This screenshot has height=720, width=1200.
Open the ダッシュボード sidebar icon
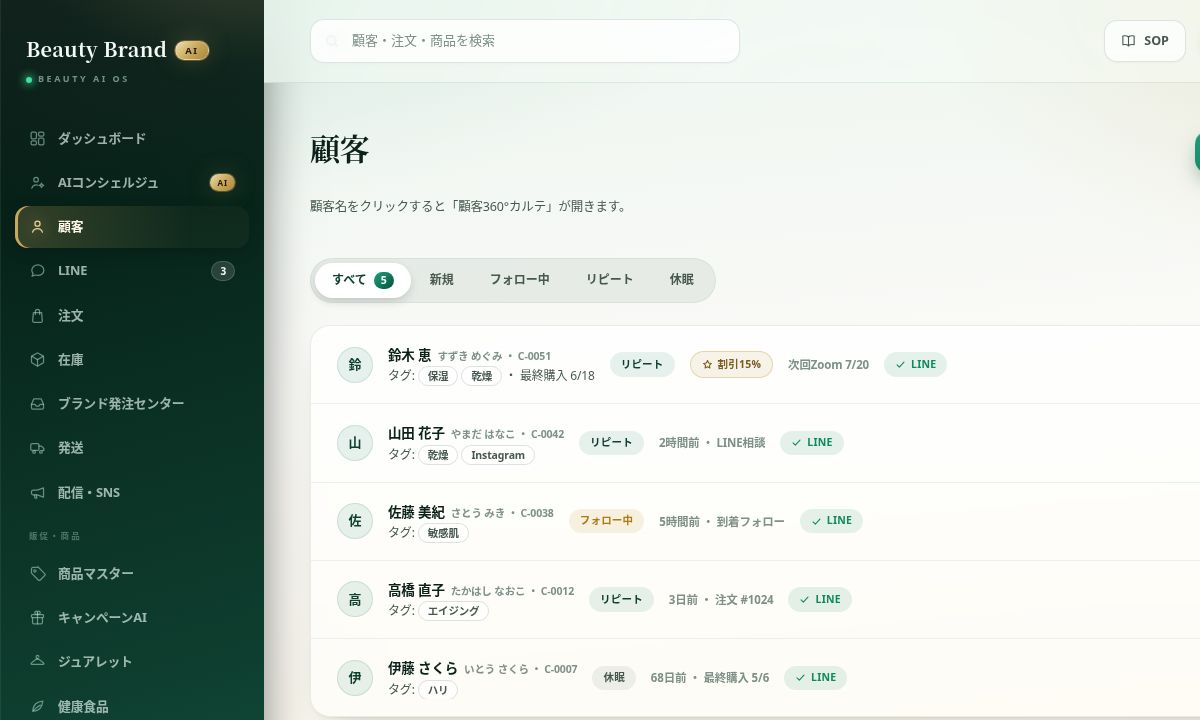[x=38, y=138]
